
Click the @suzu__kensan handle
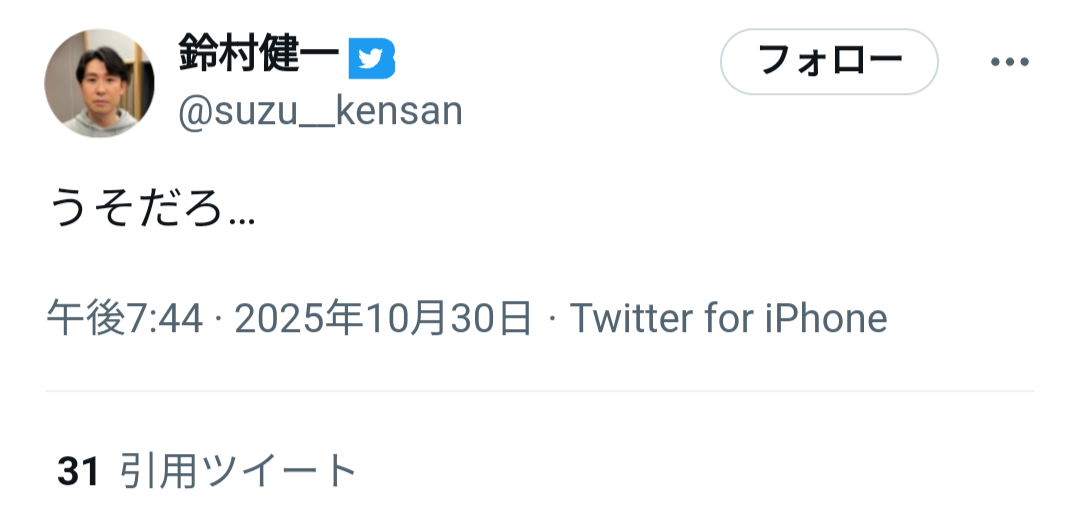(x=320, y=111)
